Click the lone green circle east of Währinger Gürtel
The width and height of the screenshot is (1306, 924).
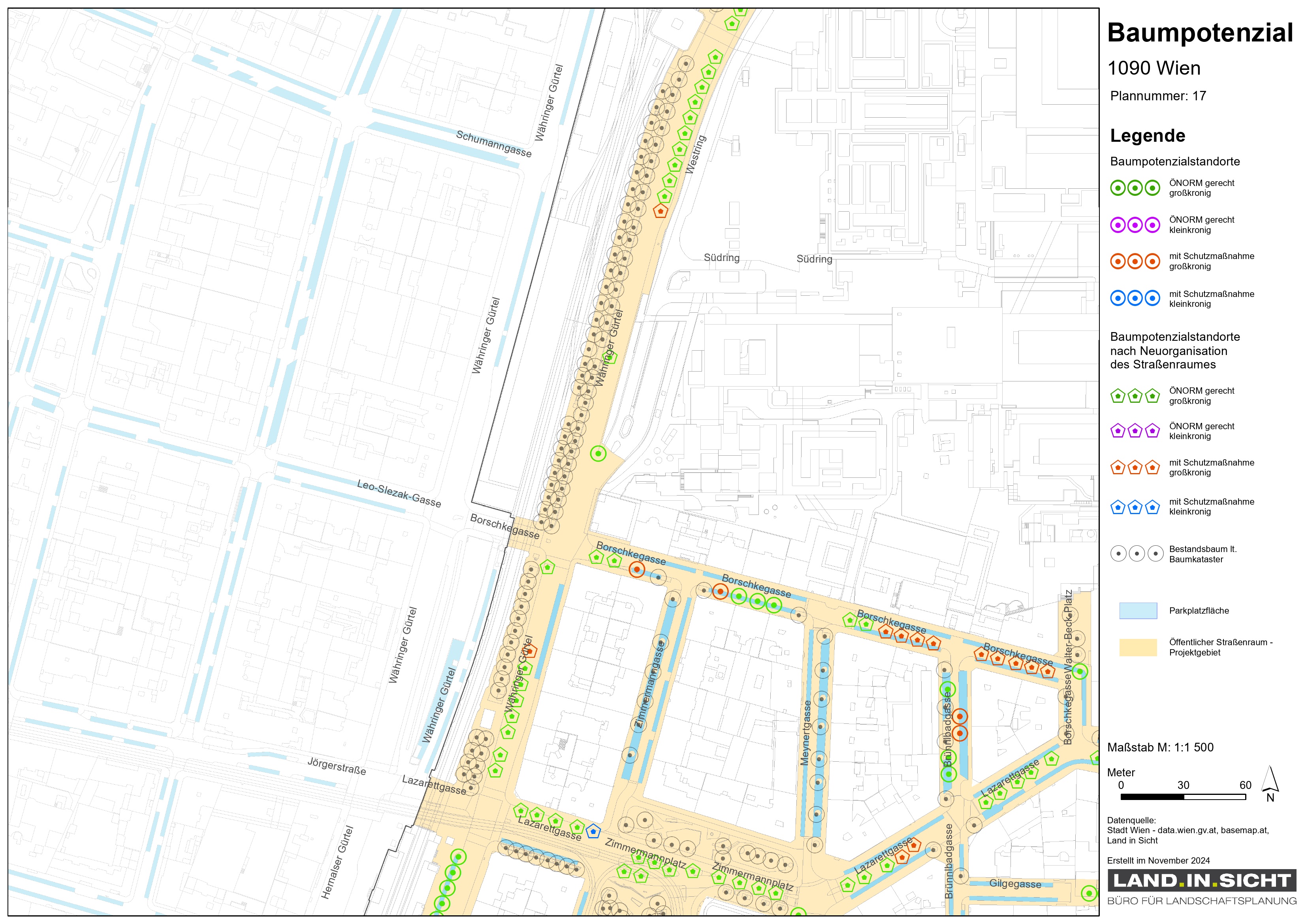coord(598,453)
